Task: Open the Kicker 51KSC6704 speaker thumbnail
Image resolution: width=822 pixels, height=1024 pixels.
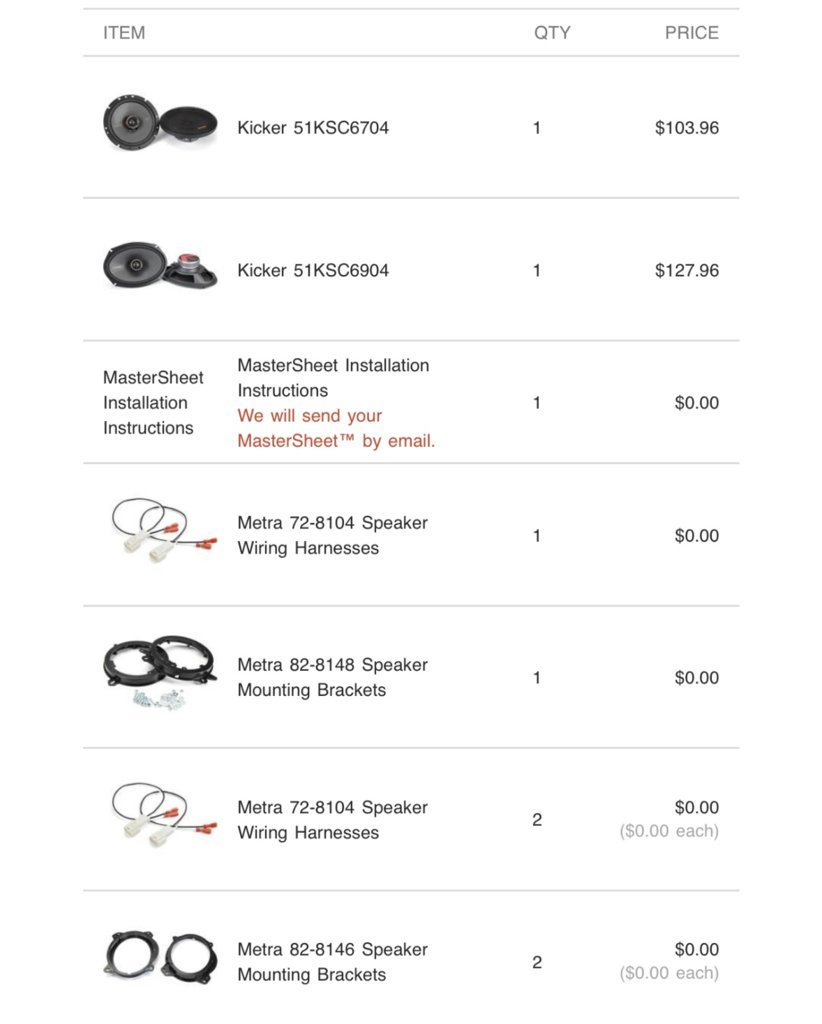Action: pyautogui.click(x=160, y=122)
